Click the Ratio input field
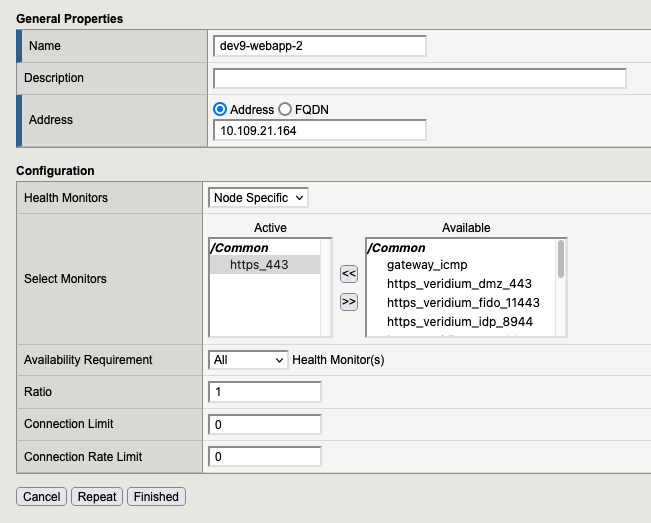 click(265, 392)
